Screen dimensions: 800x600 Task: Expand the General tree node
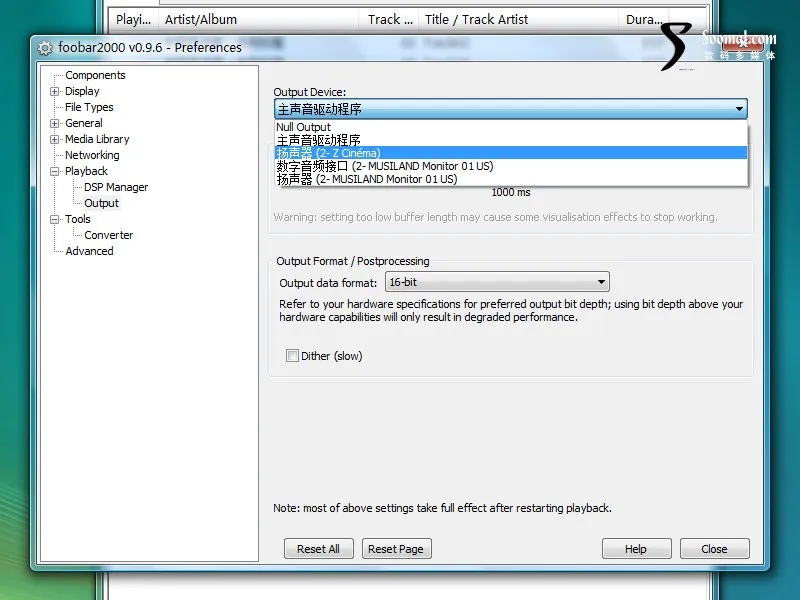point(54,123)
